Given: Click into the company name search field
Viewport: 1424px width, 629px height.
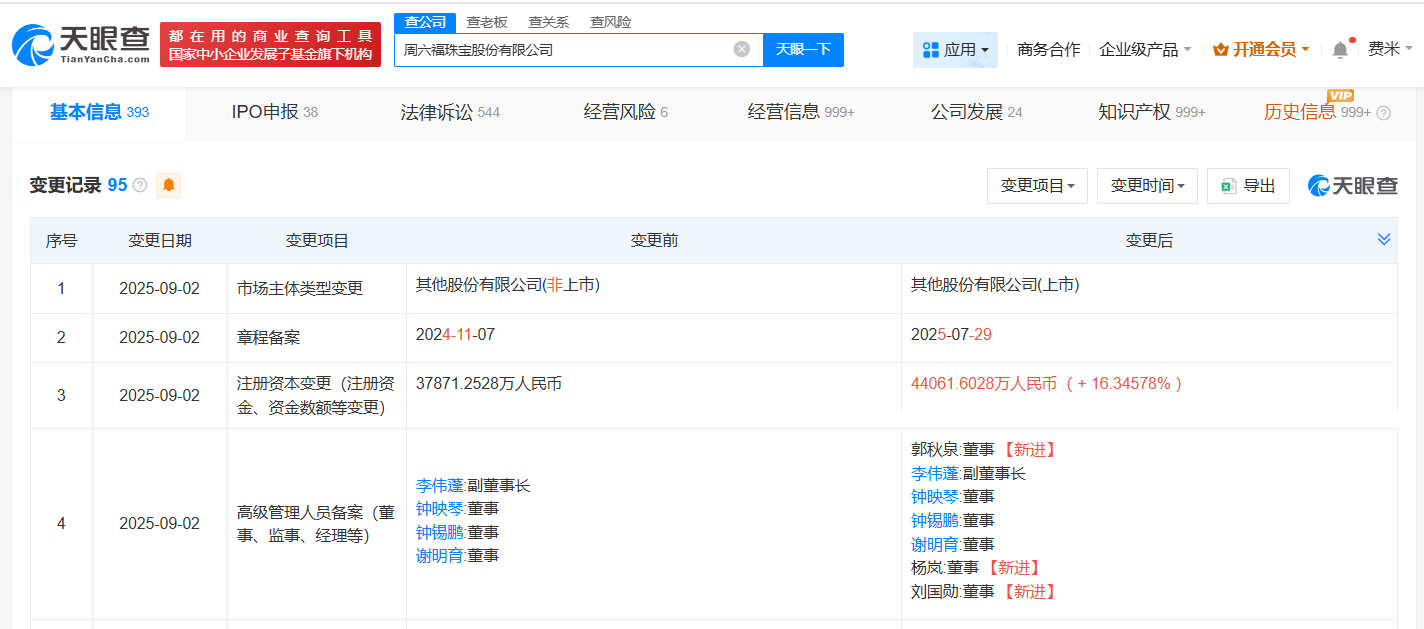Looking at the screenshot, I should (565, 49).
